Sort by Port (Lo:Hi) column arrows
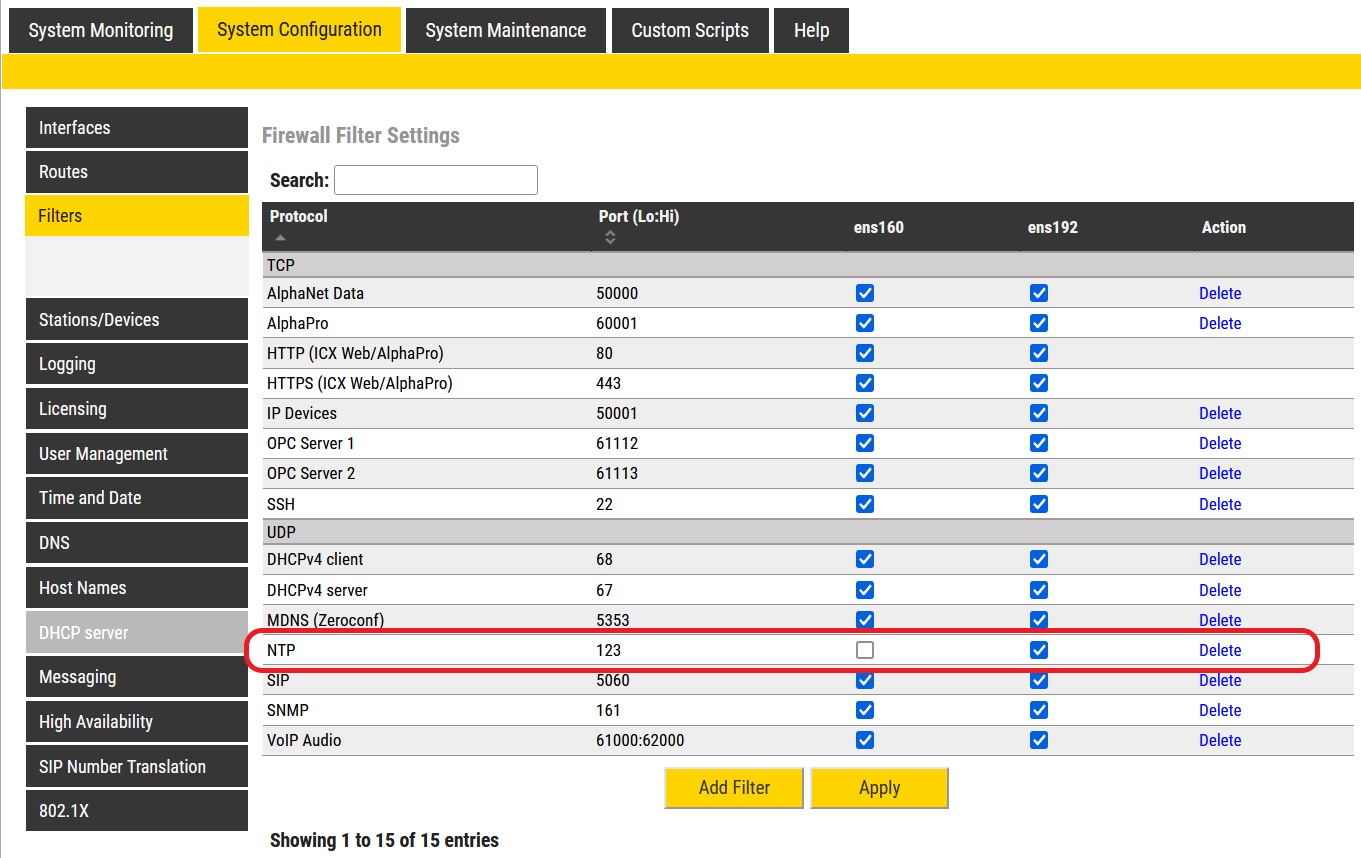1361x858 pixels. click(610, 238)
